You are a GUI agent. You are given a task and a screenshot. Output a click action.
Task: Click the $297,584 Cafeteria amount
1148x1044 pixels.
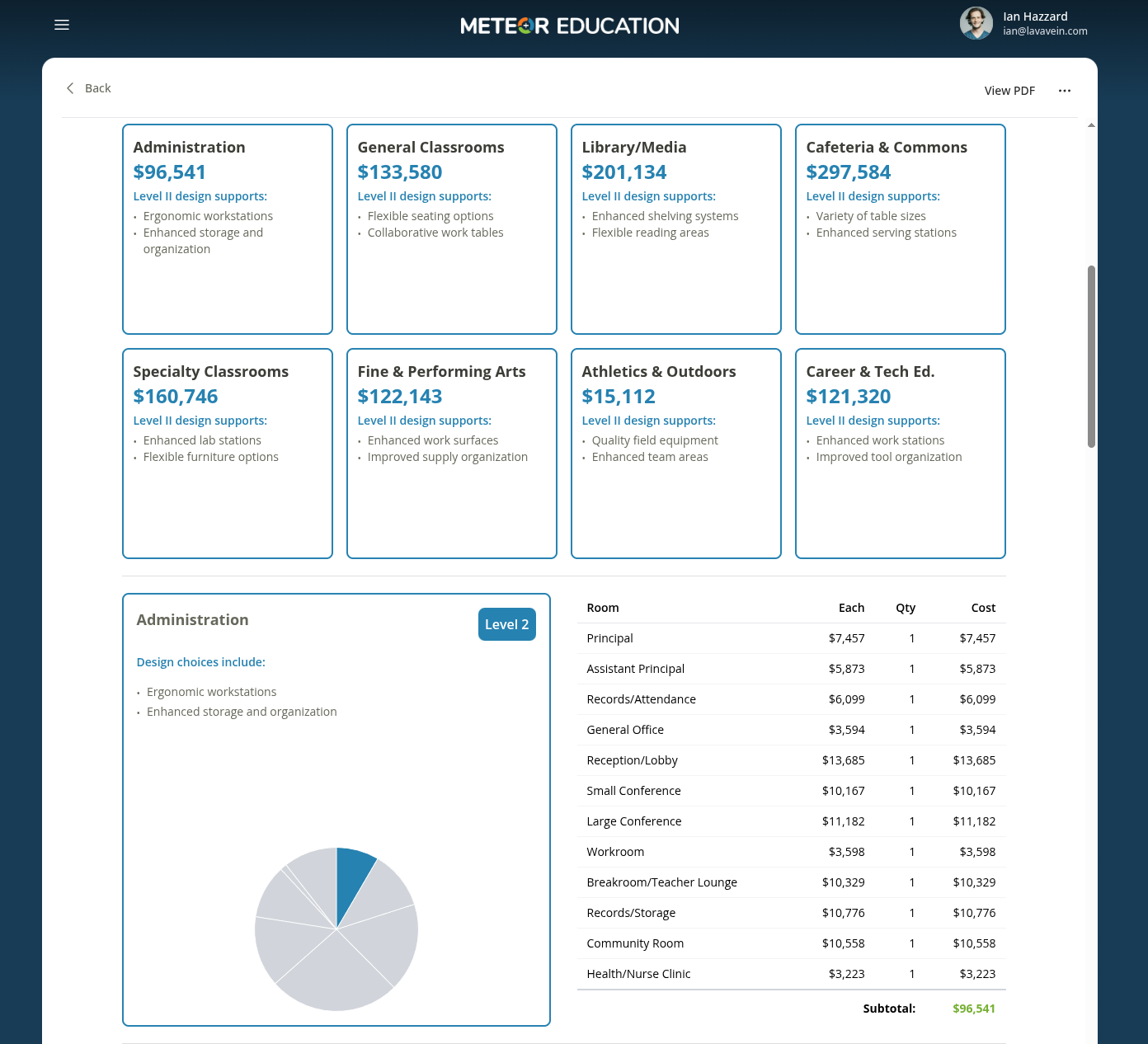tap(849, 172)
